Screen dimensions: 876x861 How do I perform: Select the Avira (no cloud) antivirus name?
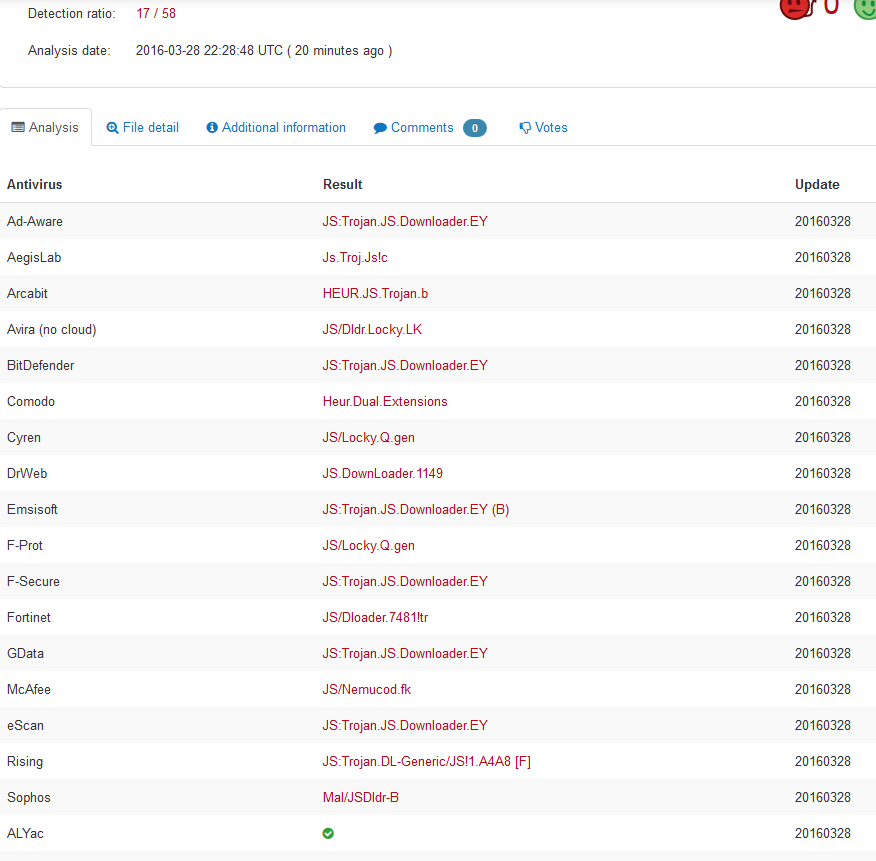click(51, 330)
